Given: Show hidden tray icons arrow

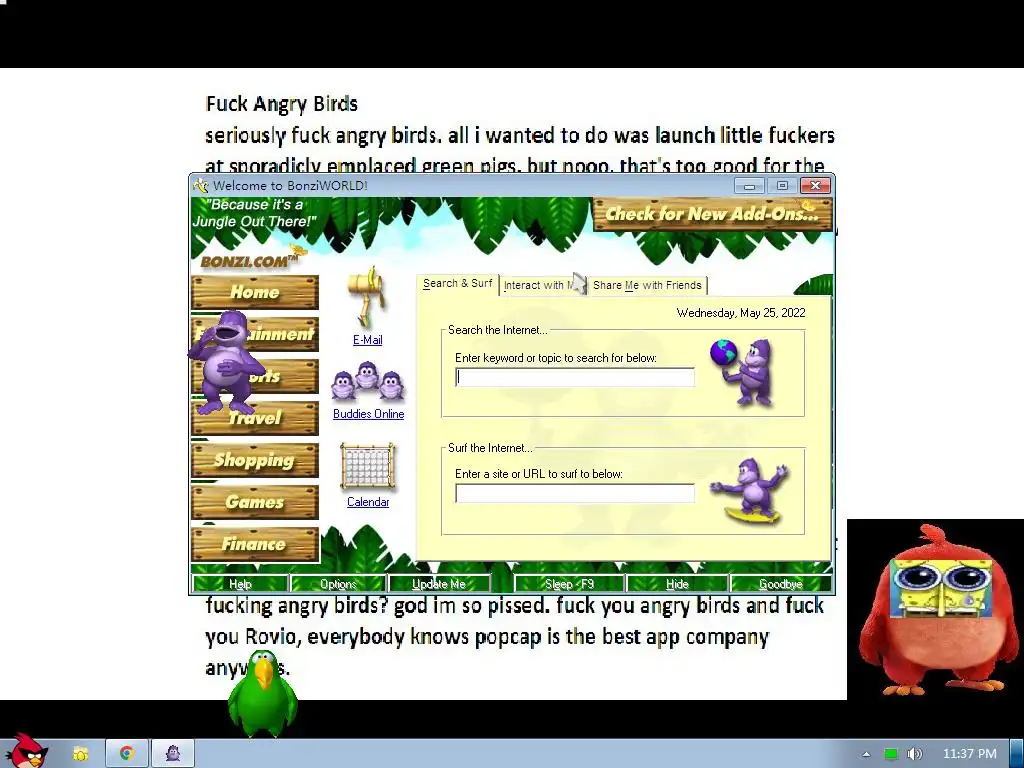Looking at the screenshot, I should [x=867, y=754].
